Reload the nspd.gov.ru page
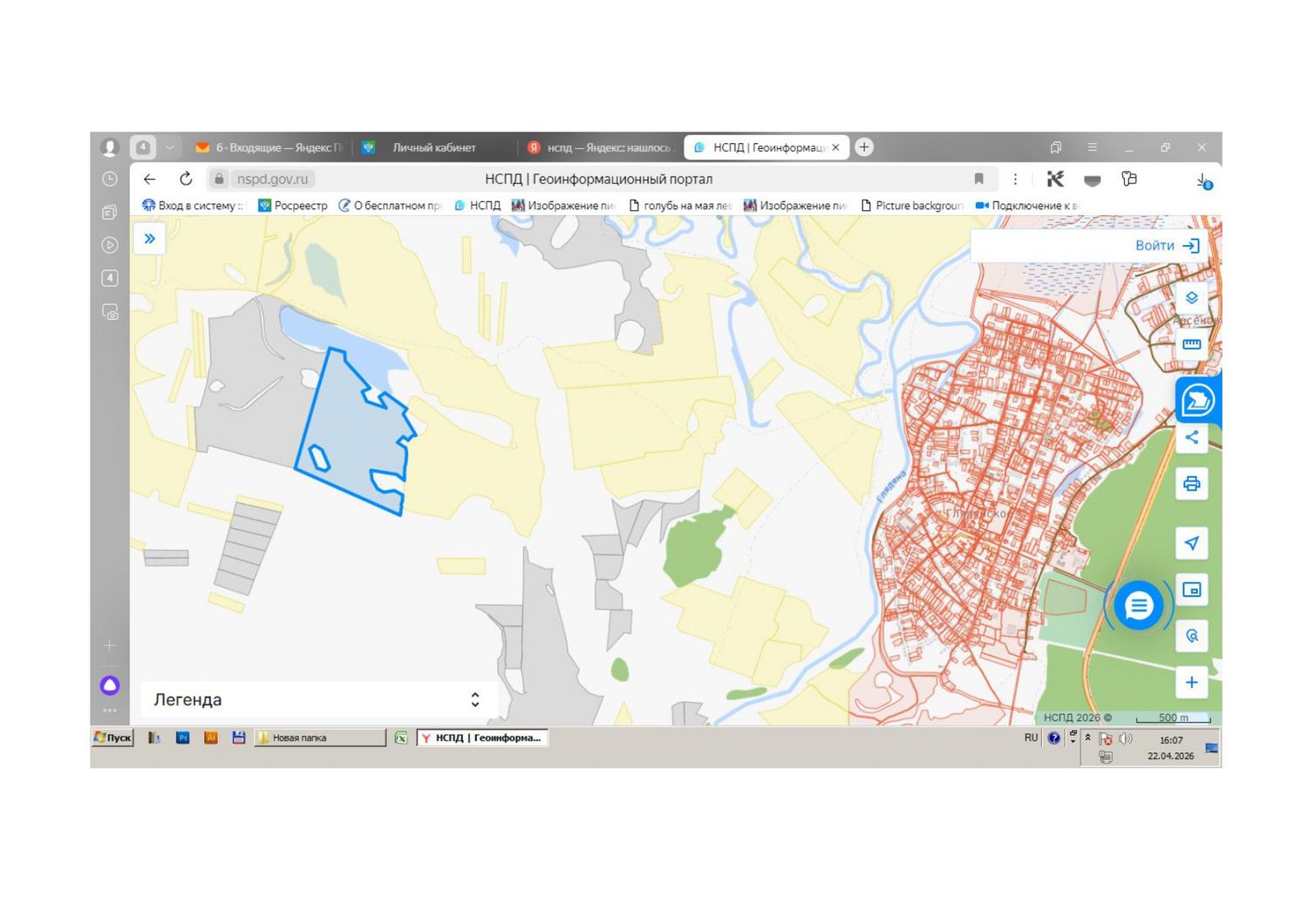The image size is (1308, 924). click(x=186, y=179)
